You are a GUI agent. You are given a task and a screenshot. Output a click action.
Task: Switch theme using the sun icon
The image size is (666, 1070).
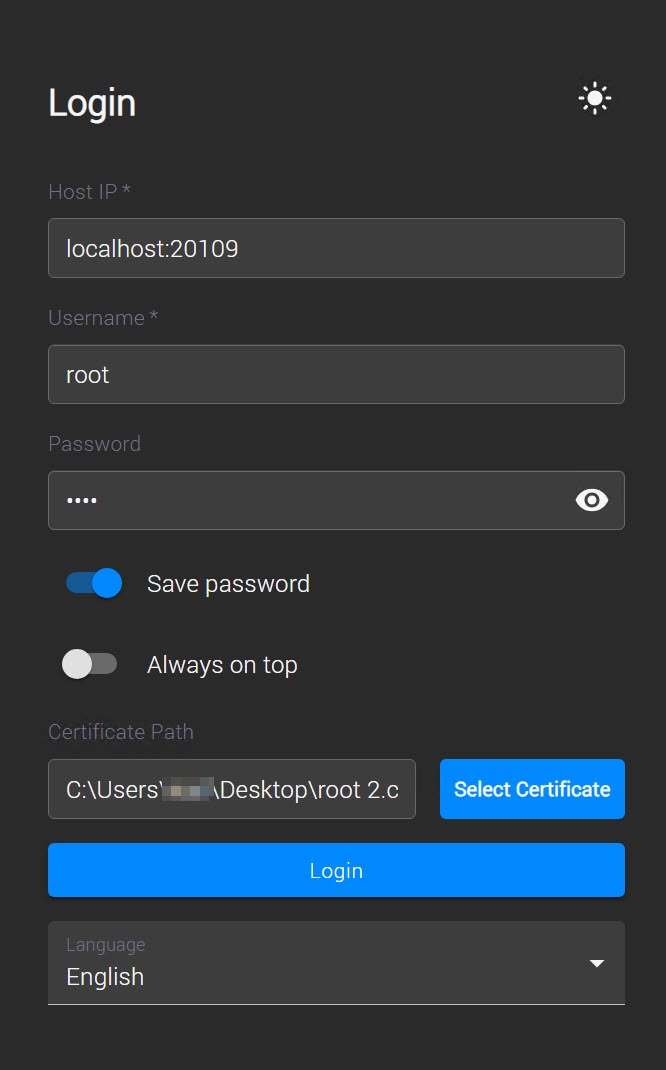(x=594, y=99)
